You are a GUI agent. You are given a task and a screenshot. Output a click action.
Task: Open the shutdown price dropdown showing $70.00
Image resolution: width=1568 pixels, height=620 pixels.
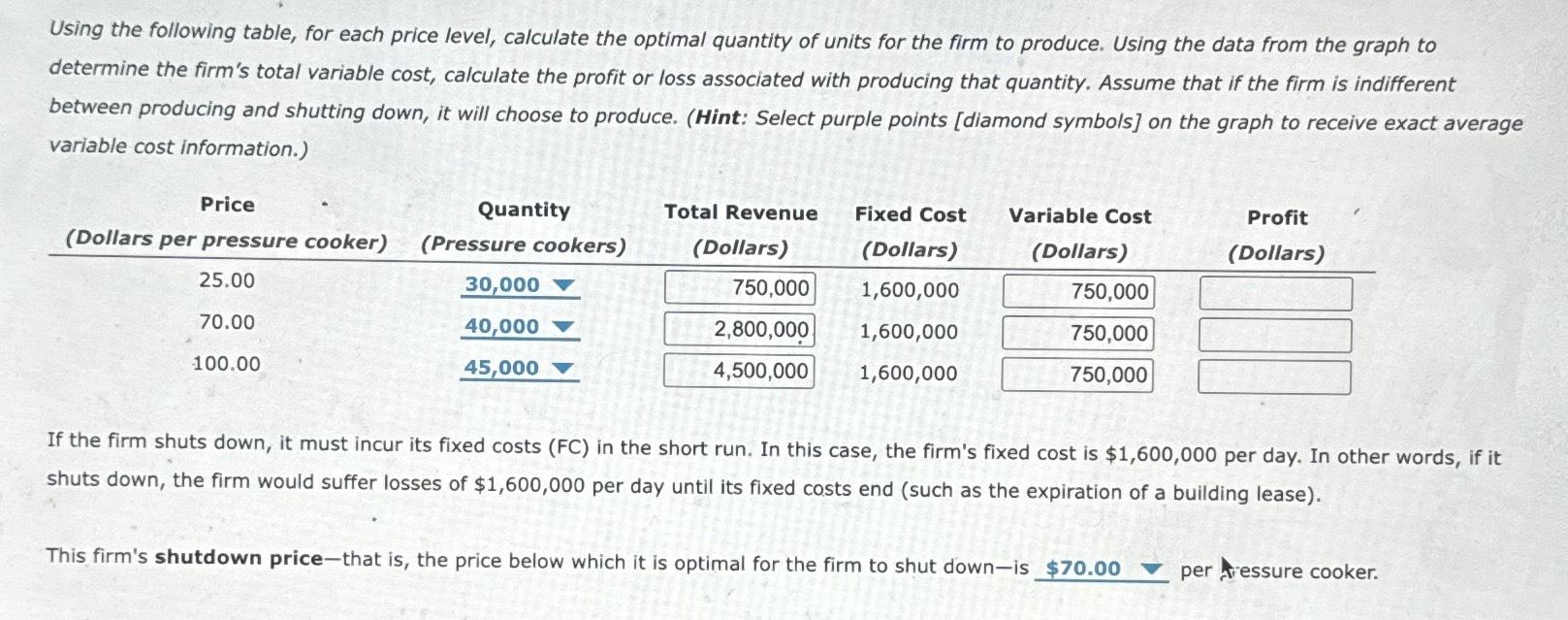click(x=1156, y=570)
